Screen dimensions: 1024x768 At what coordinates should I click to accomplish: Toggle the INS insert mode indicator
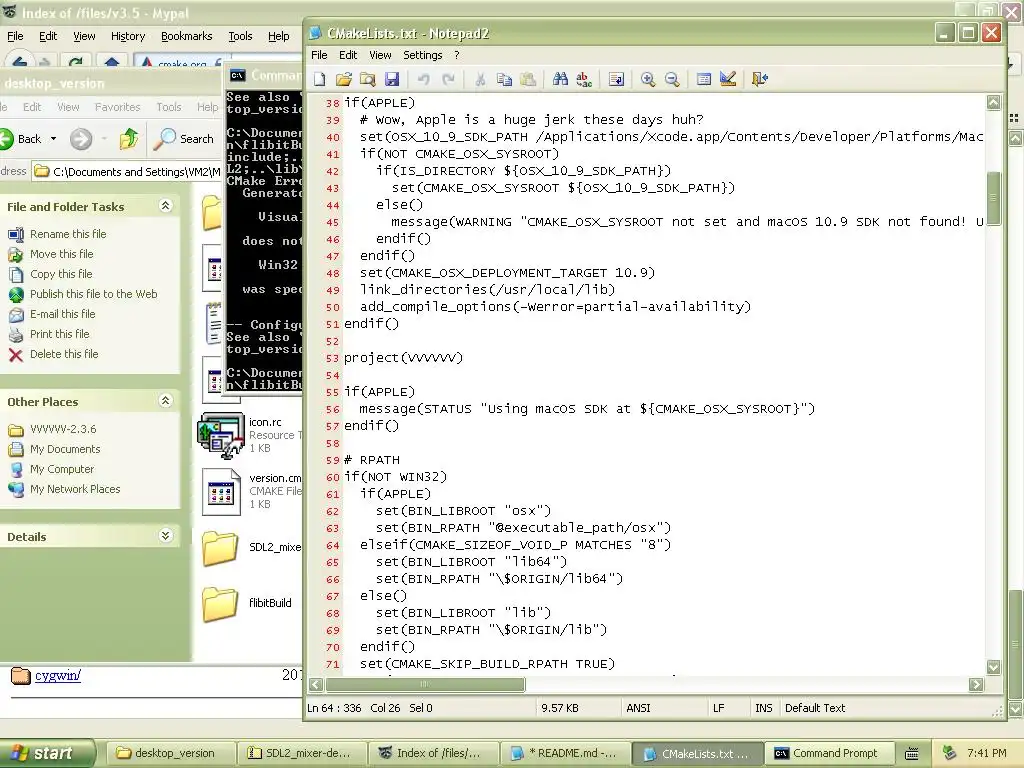pos(763,708)
